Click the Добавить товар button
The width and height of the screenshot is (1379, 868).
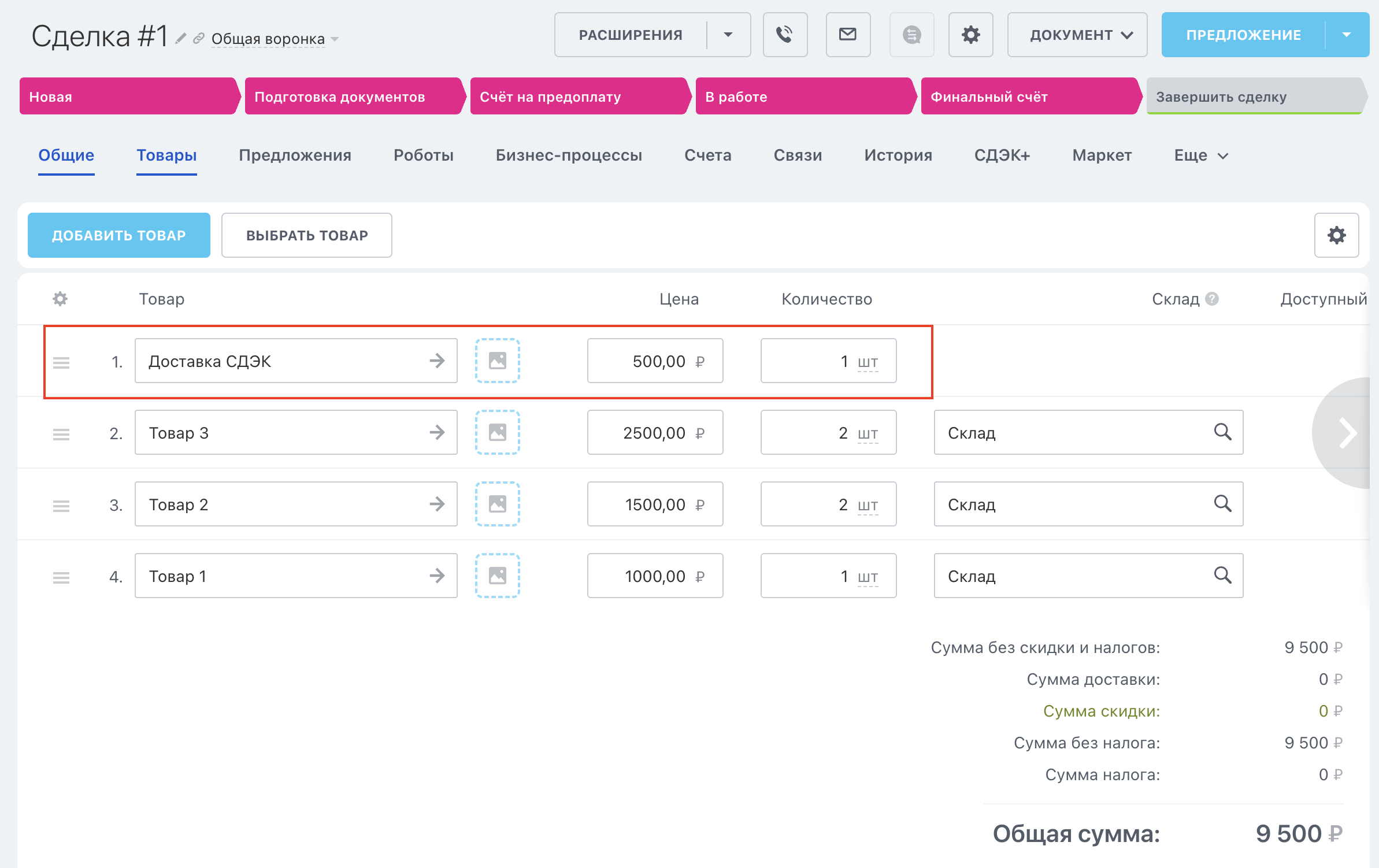[119, 235]
